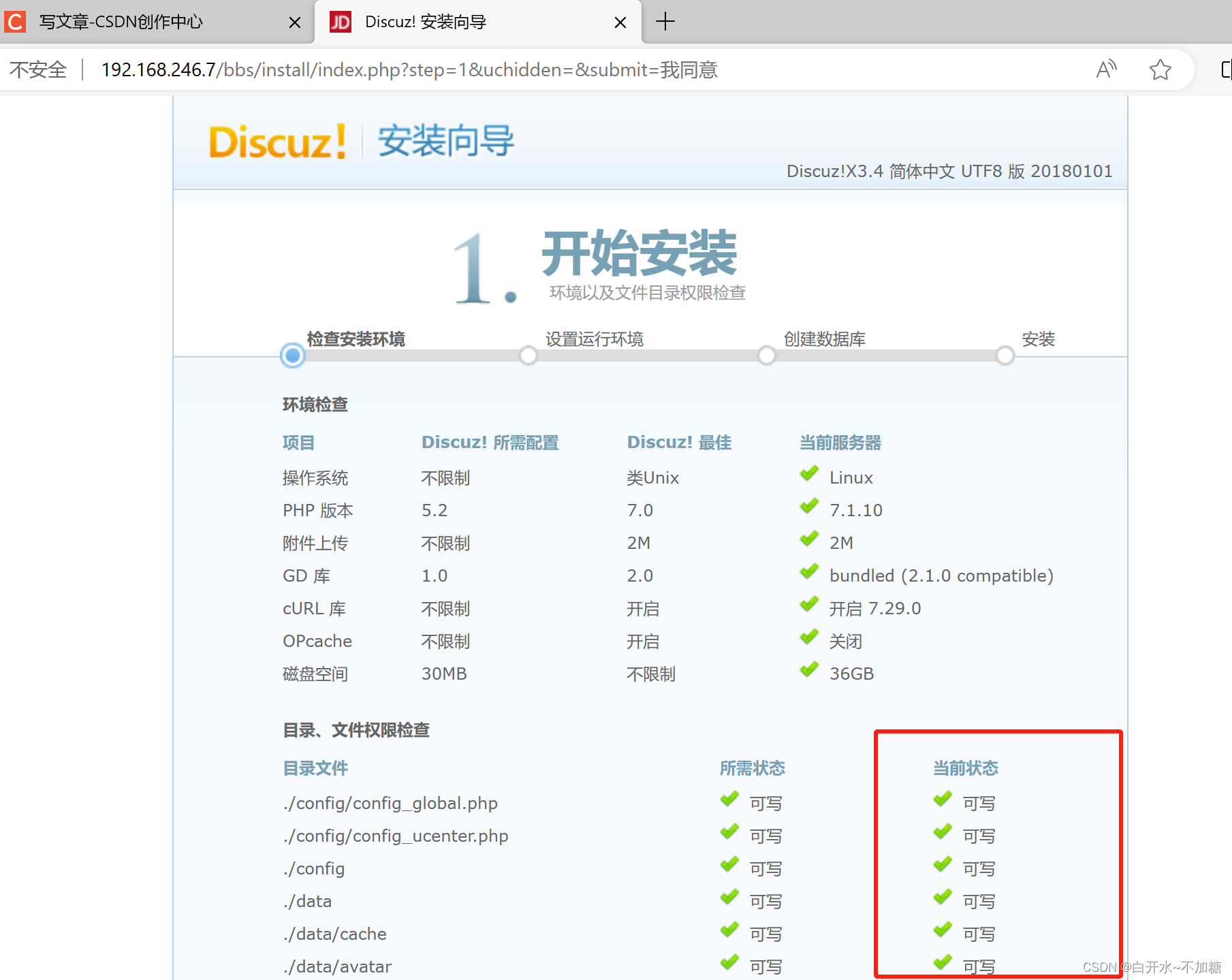Click the 检查安装环境 step label
The width and height of the screenshot is (1232, 980).
click(356, 339)
